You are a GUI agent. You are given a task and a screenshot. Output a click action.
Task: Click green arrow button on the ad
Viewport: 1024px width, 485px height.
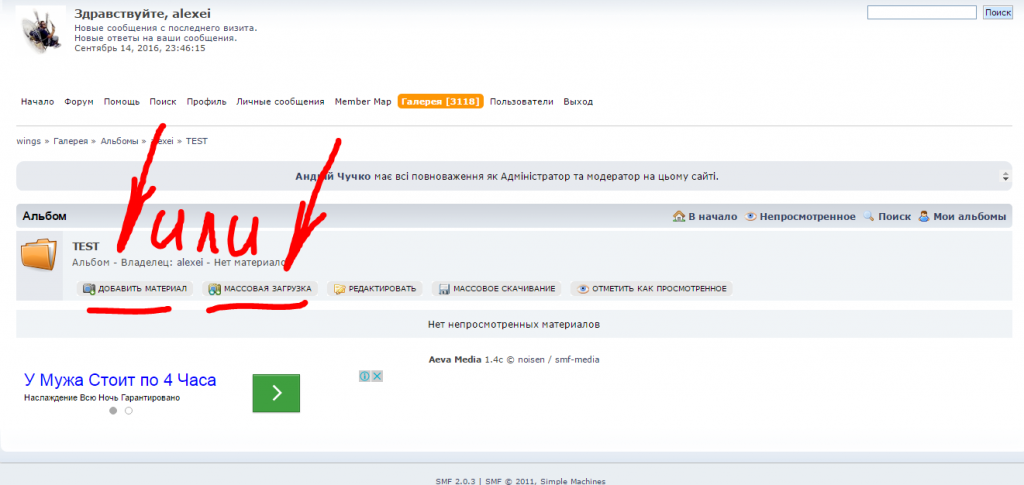276,393
